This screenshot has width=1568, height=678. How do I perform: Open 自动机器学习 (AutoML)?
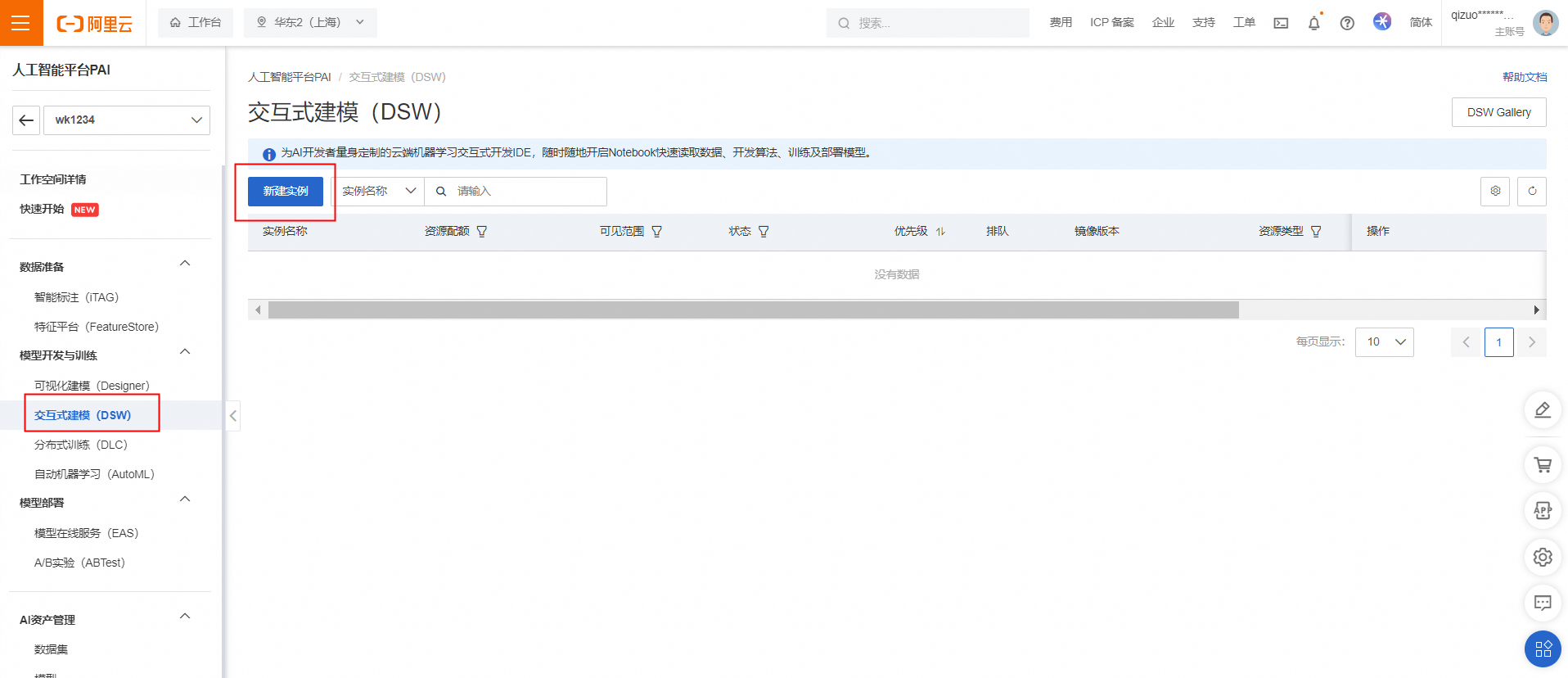[x=94, y=474]
